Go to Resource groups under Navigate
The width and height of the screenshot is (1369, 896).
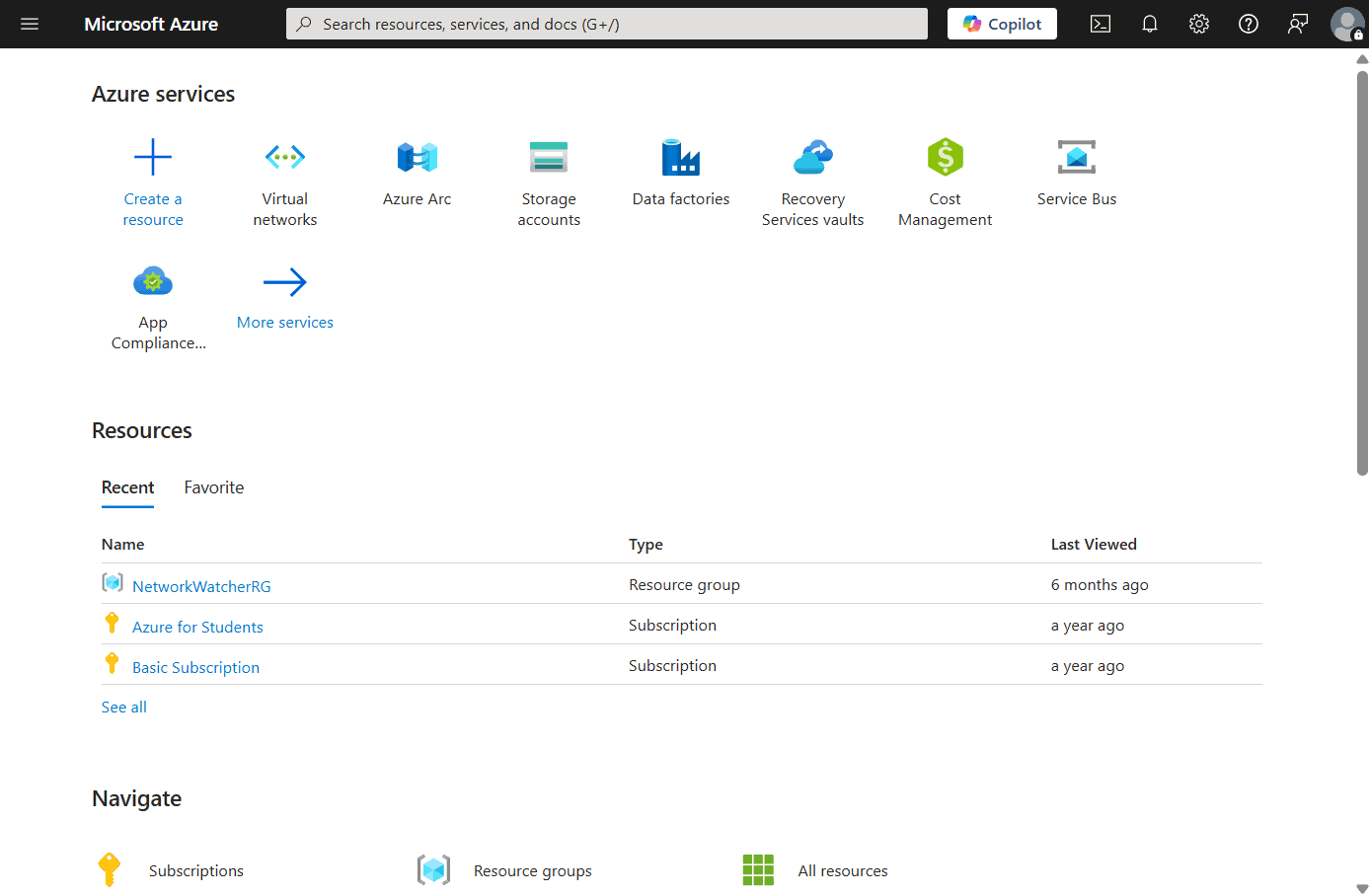pyautogui.click(x=533, y=870)
